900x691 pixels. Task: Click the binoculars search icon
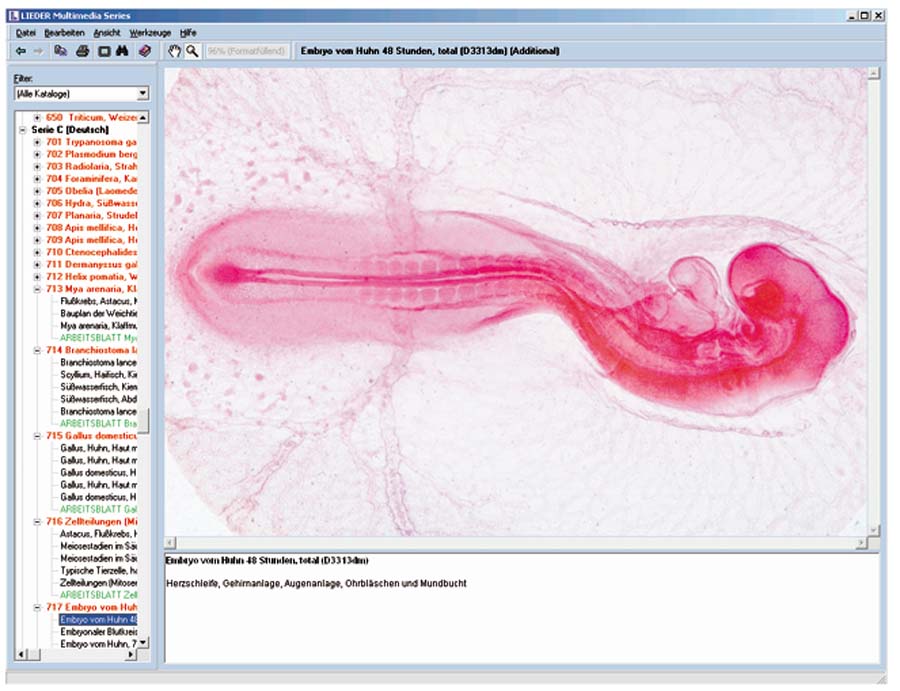click(x=123, y=50)
